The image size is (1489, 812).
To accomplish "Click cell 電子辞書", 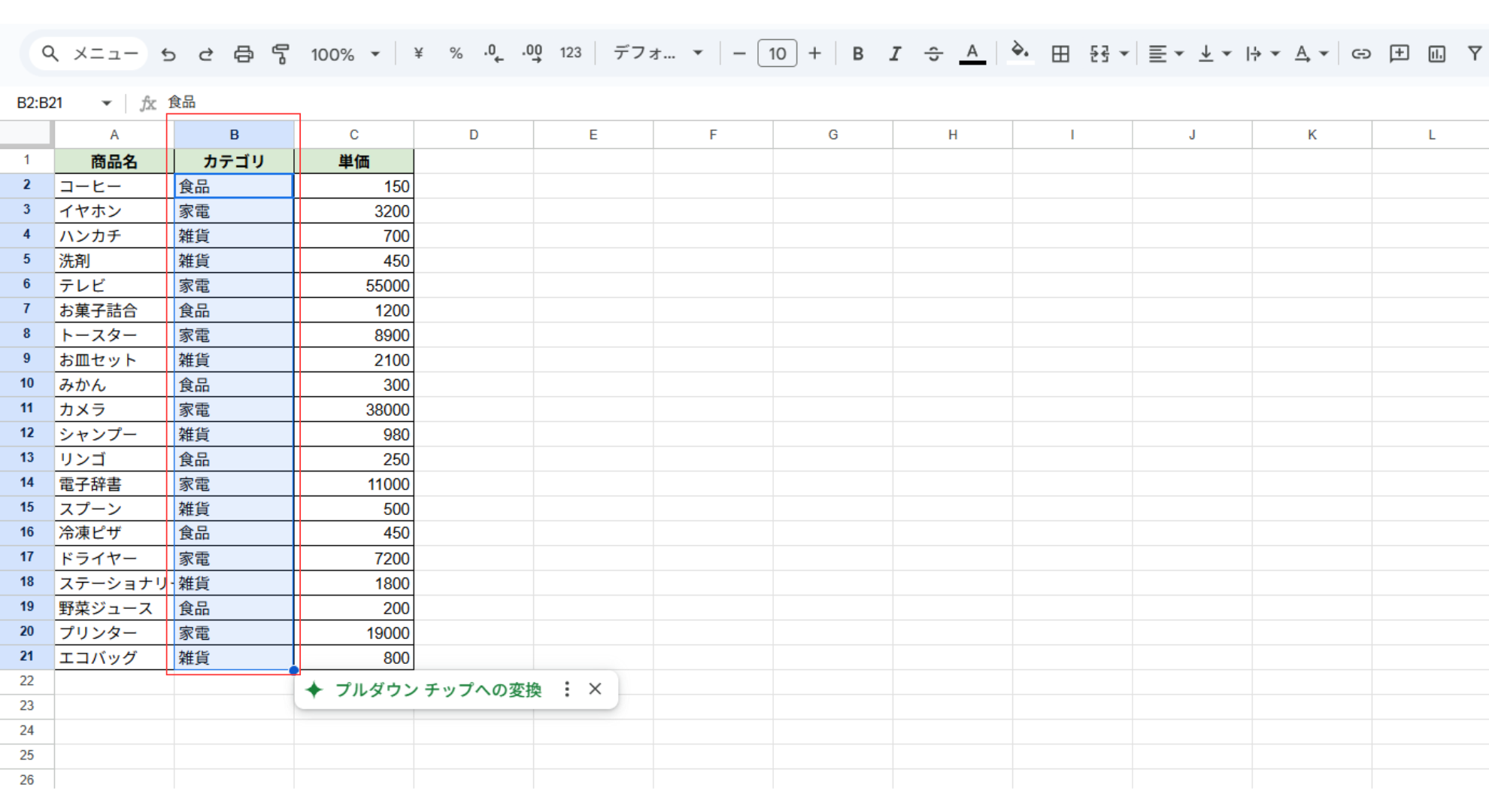I will point(114,483).
